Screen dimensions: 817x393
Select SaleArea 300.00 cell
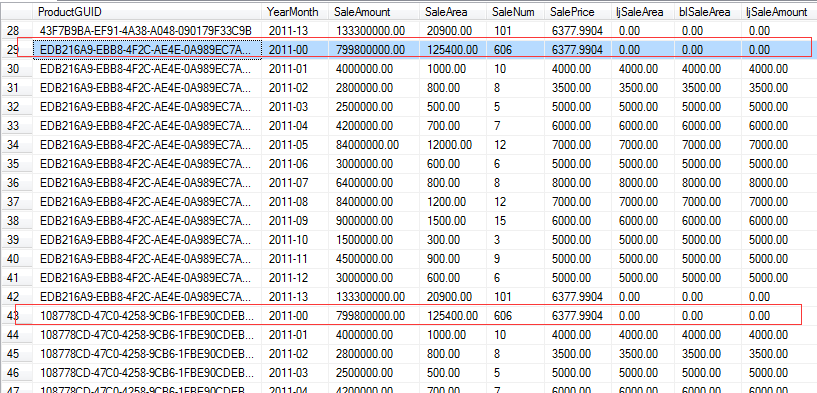[x=453, y=240]
